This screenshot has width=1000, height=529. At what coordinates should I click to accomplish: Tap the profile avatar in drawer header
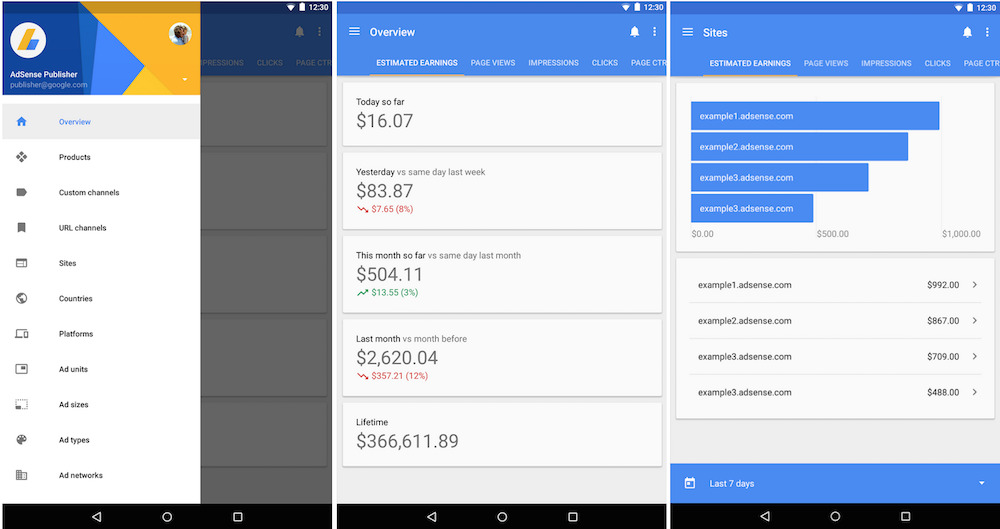coord(180,34)
